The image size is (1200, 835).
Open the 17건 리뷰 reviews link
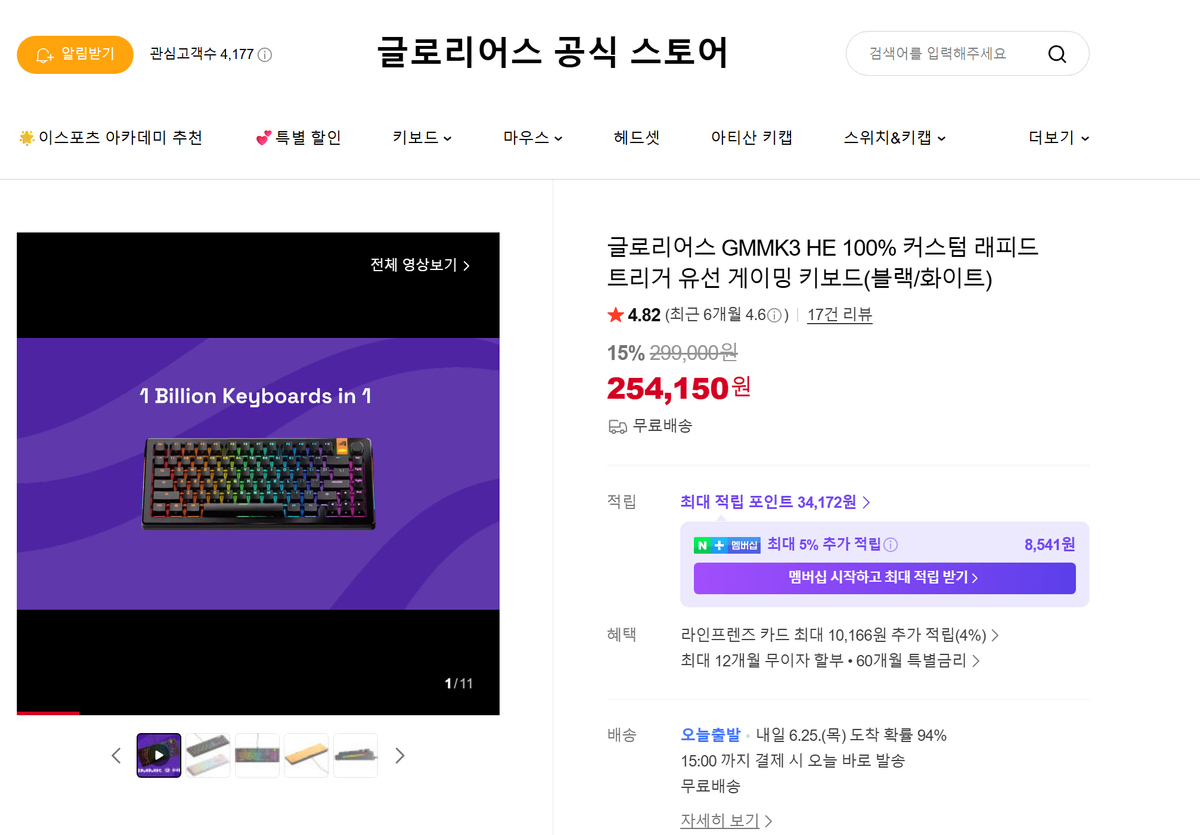tap(840, 315)
